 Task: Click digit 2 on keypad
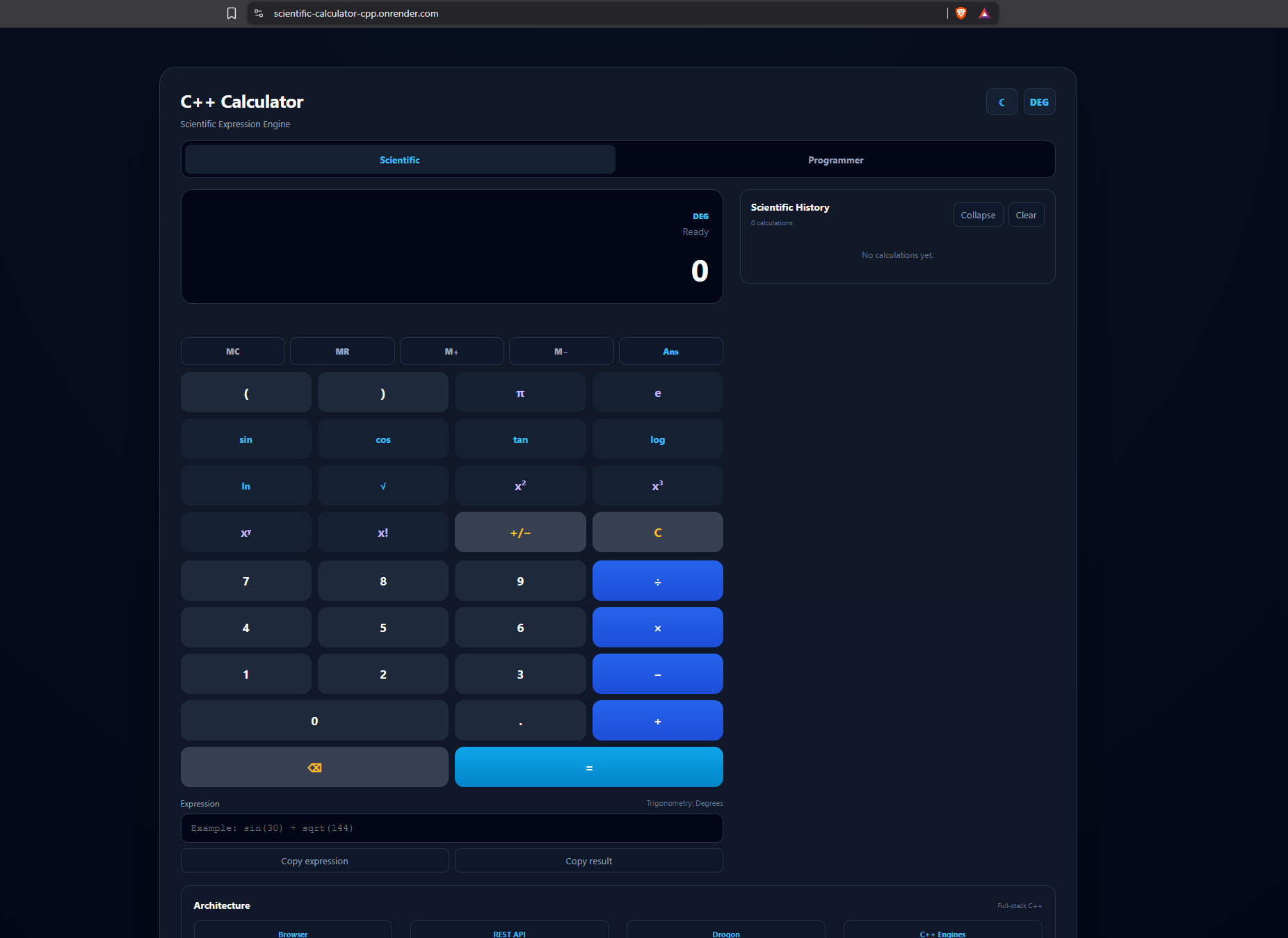pos(383,674)
